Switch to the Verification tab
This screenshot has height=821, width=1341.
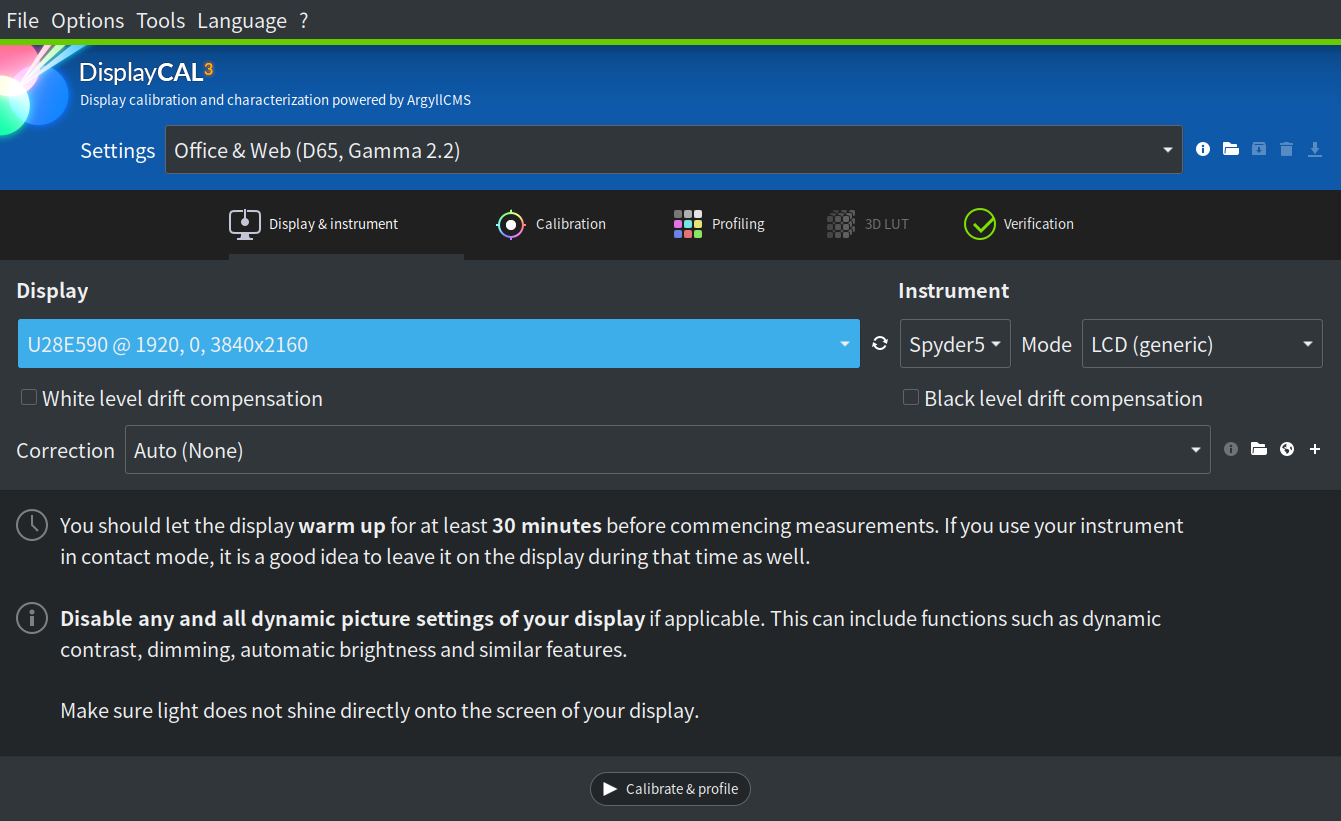[x=1018, y=224]
